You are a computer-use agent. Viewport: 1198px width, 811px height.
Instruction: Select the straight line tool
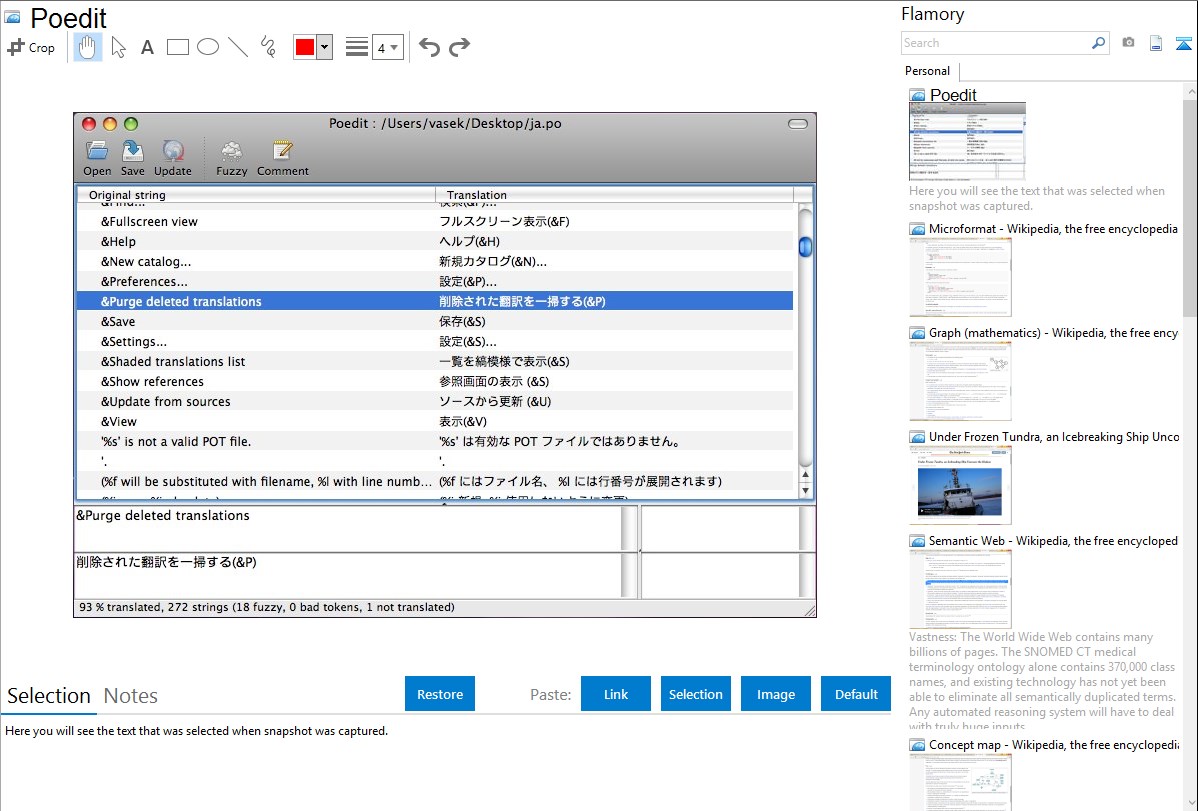237,47
